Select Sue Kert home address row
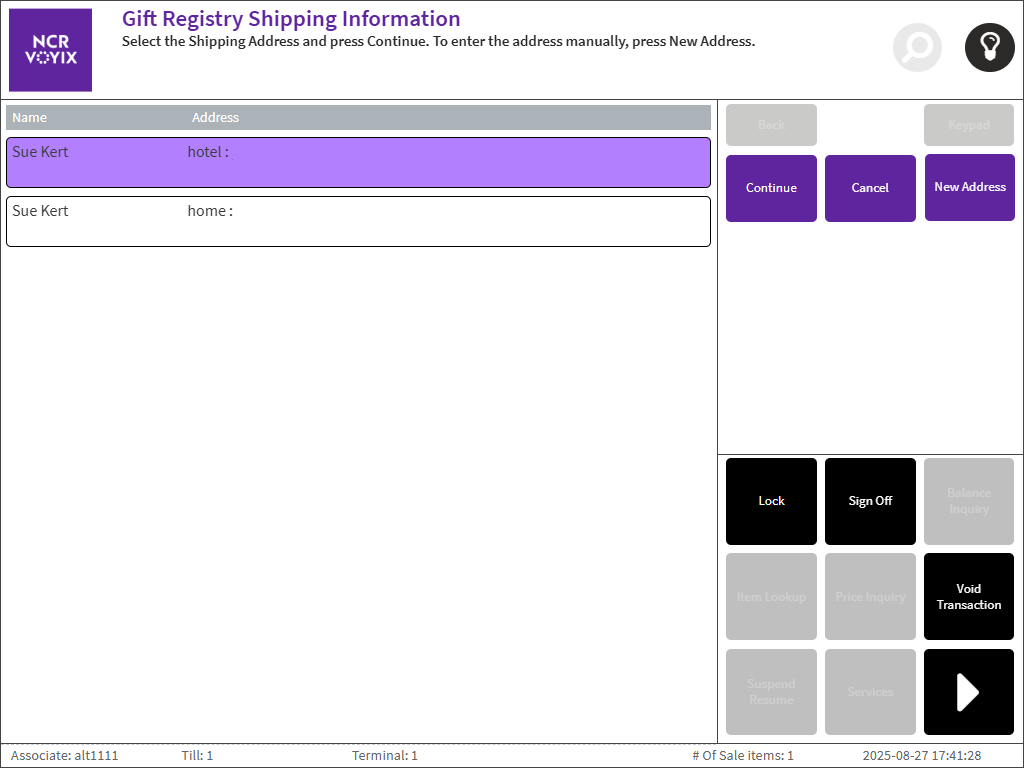This screenshot has height=768, width=1024. coord(358,221)
